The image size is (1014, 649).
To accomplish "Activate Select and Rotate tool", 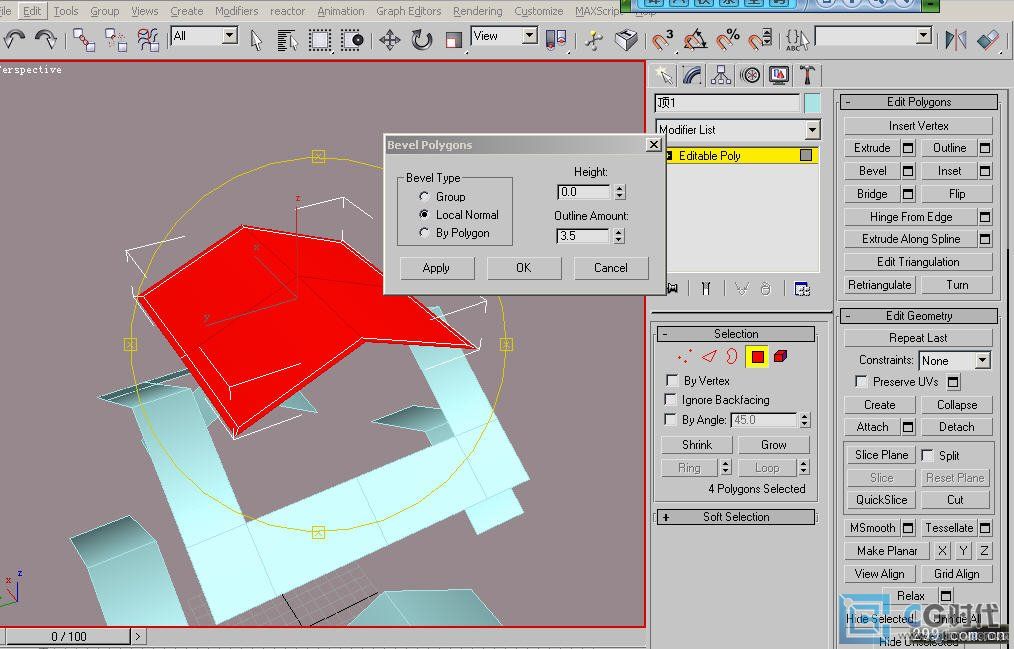I will coord(422,40).
